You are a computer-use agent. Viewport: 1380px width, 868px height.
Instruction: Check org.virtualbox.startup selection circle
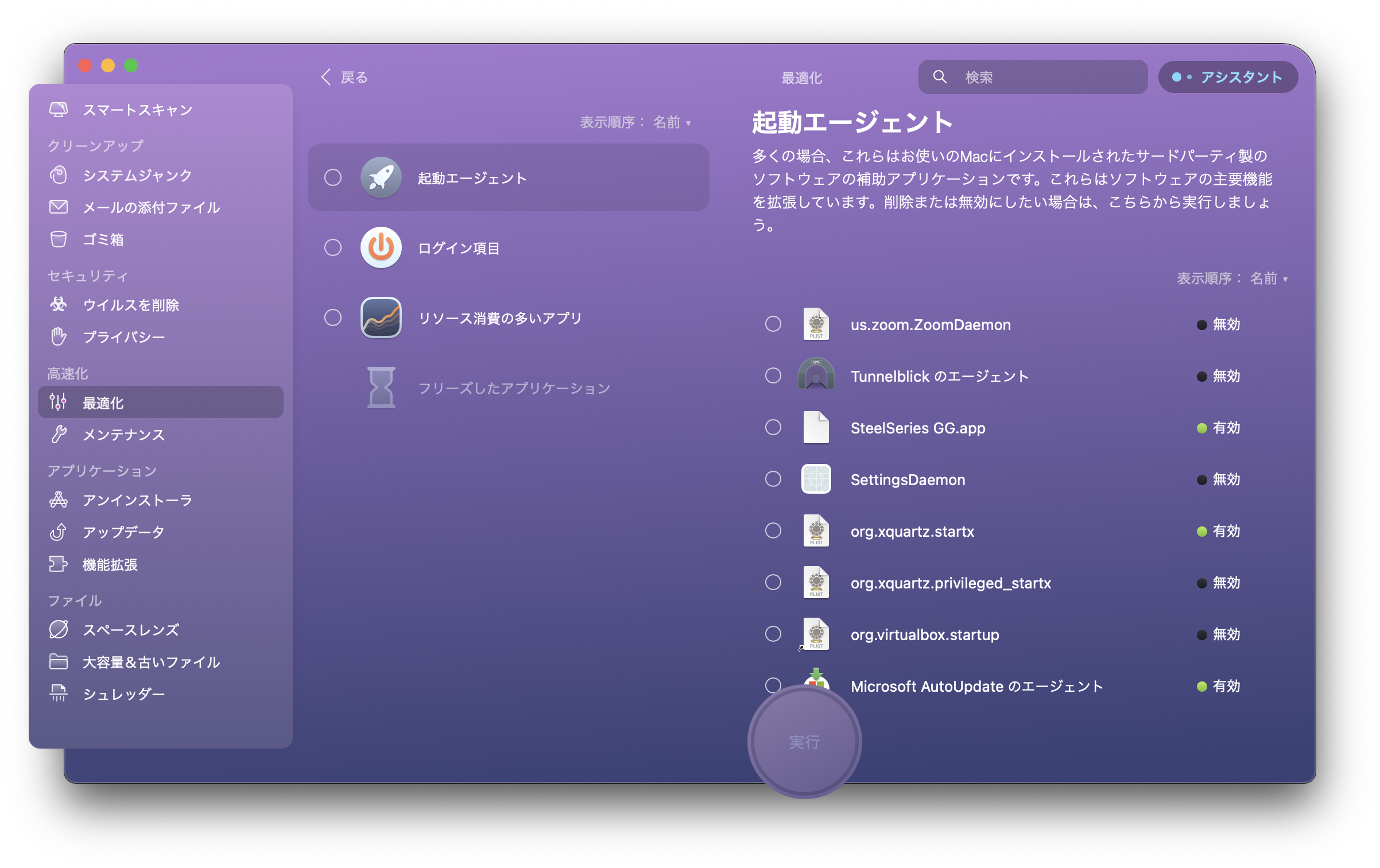[773, 634]
